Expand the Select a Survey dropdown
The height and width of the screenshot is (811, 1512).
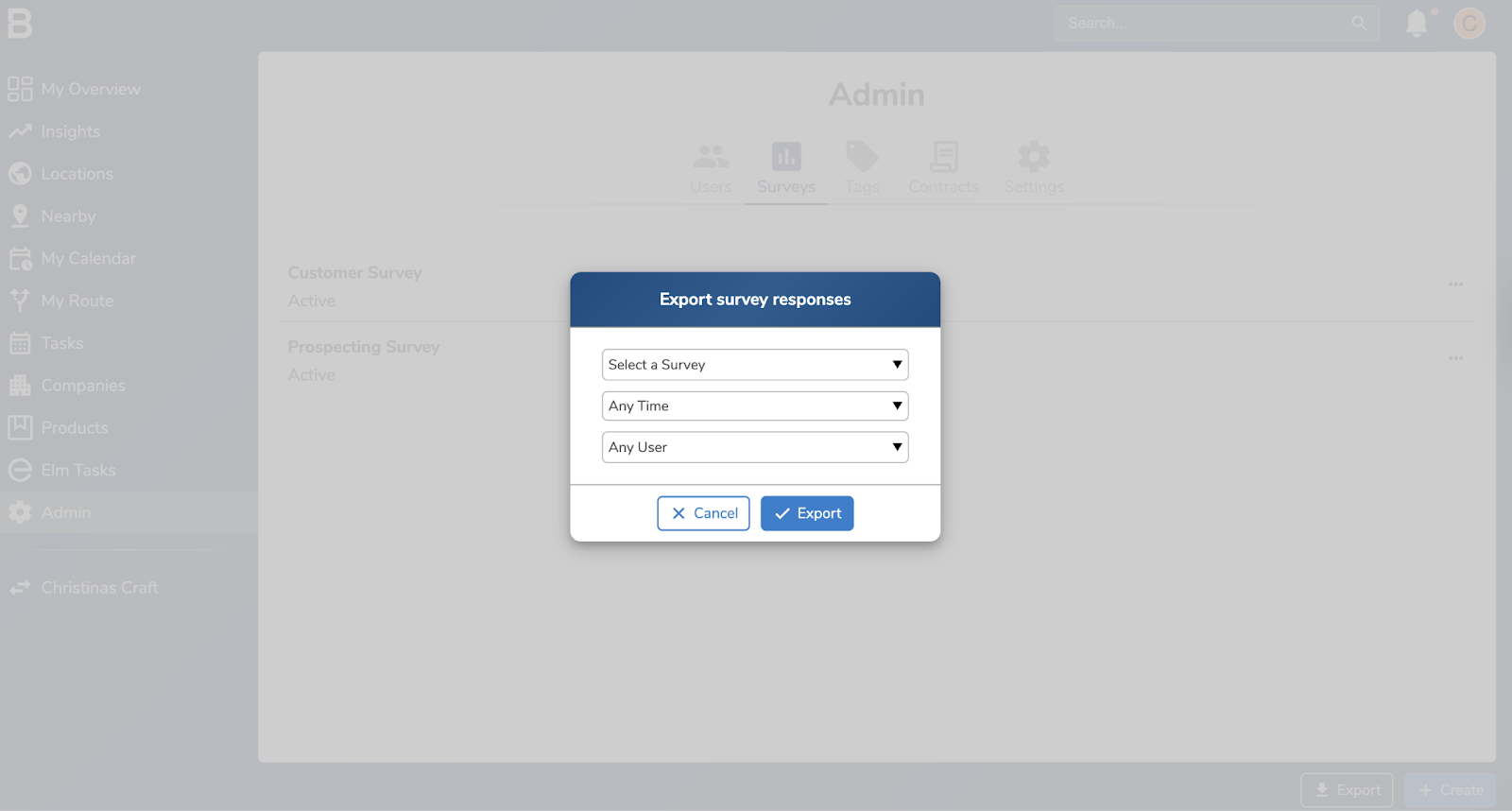click(754, 365)
